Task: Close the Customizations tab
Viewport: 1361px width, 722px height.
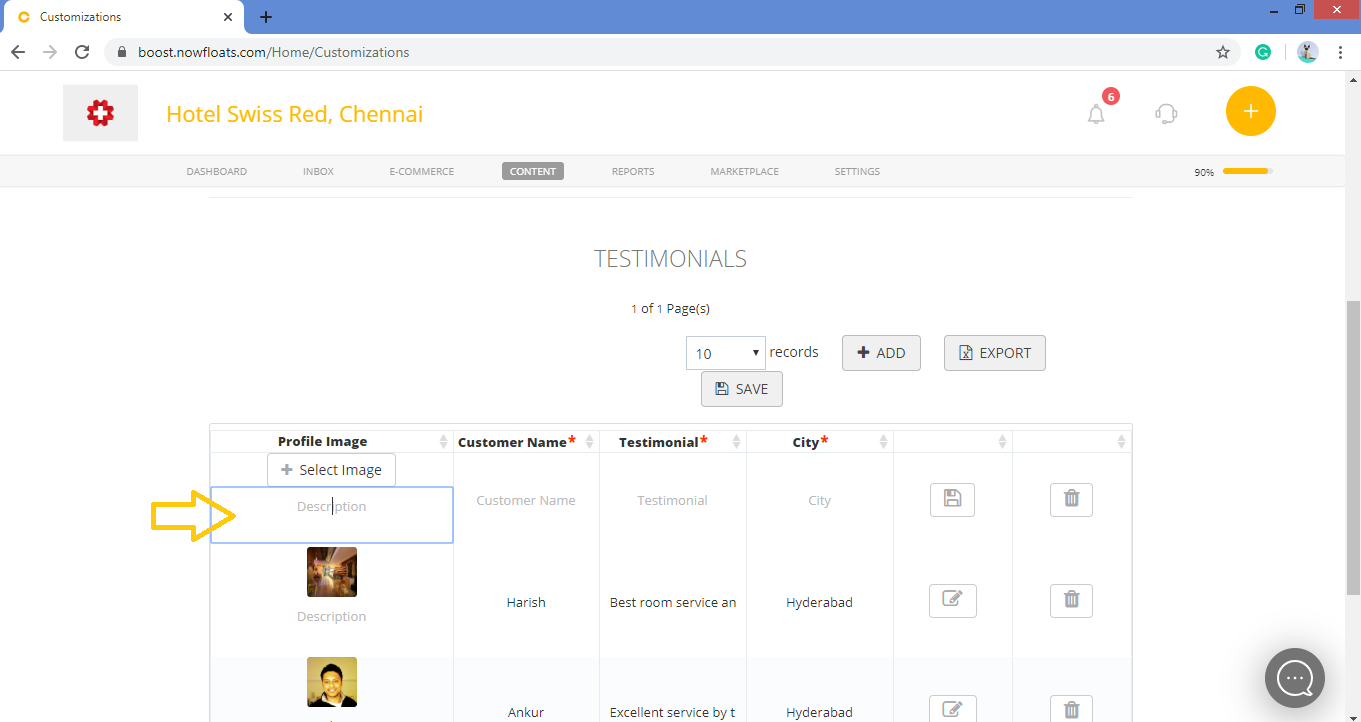Action: 228,17
